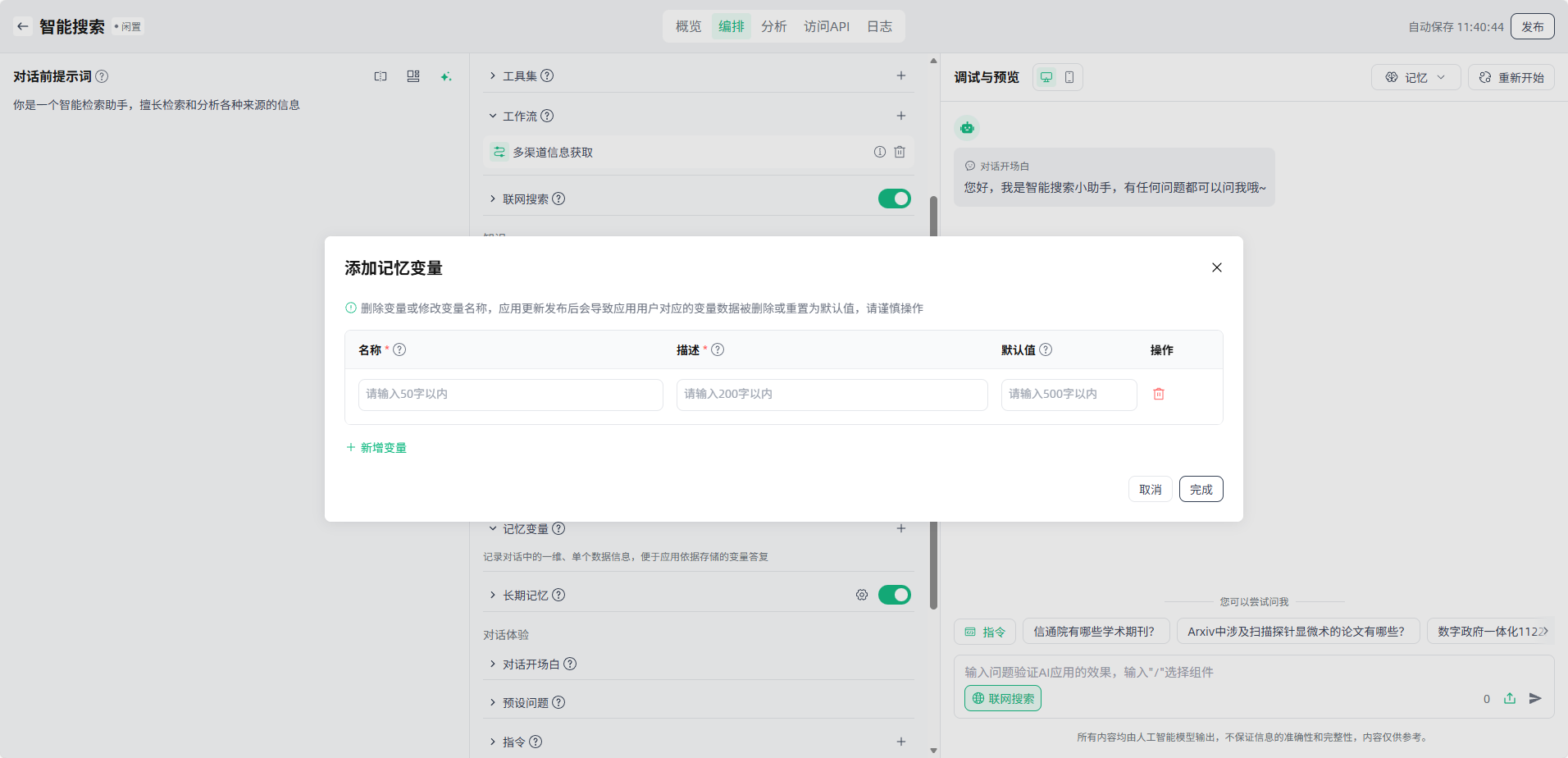Viewport: 1568px width, 758px height.
Task: Click 完成 to confirm variables
Action: (1201, 489)
